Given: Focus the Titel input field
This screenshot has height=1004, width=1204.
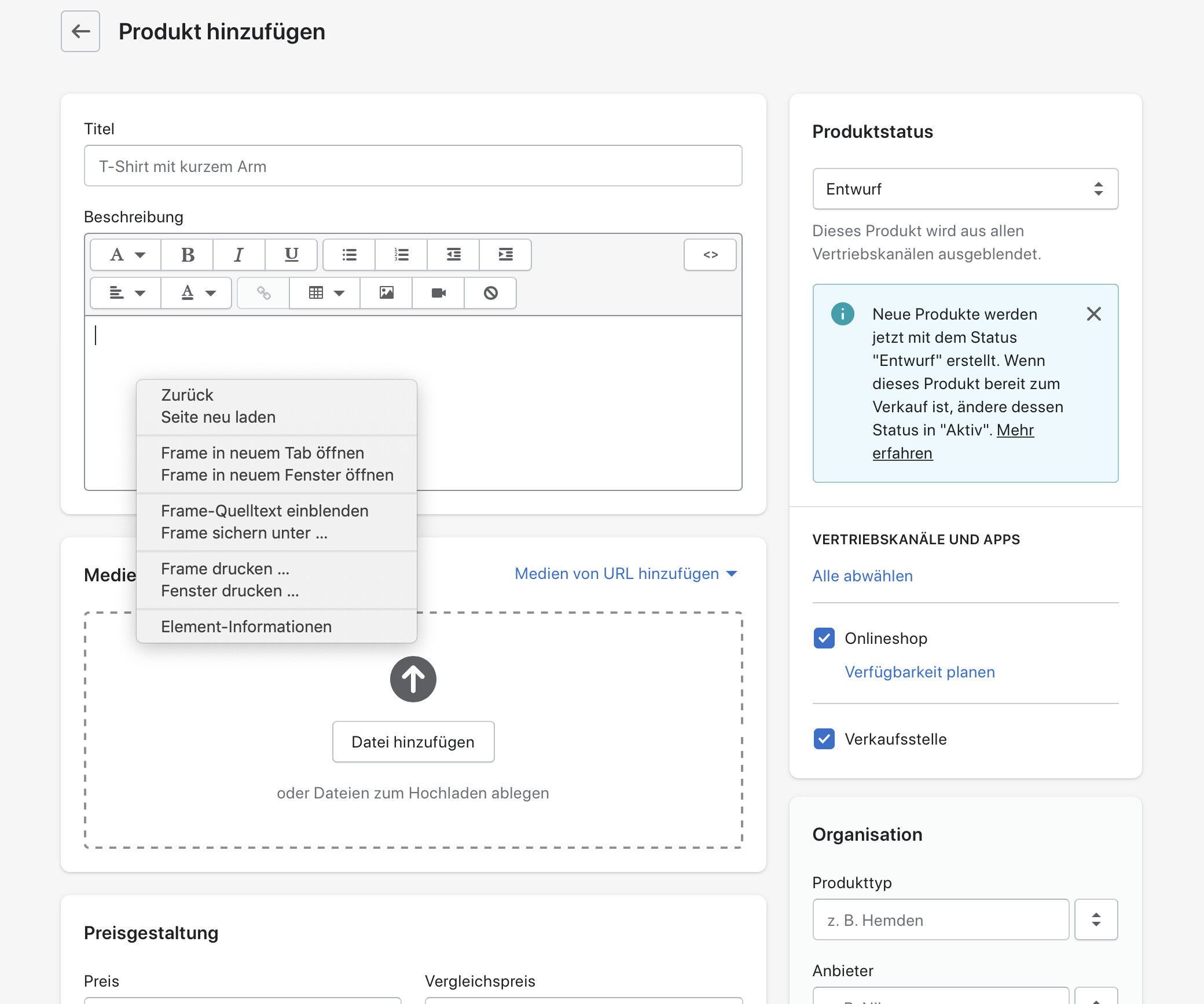Looking at the screenshot, I should (413, 166).
